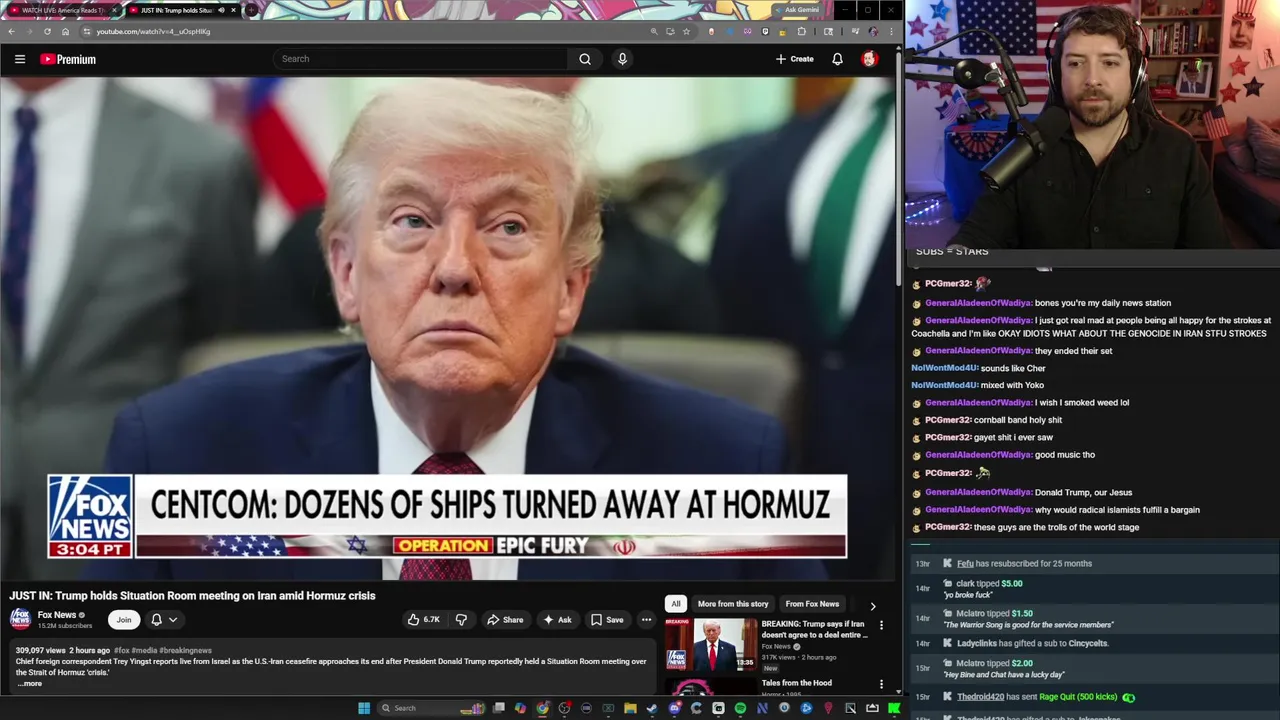Select the More from this story chip

(733, 604)
